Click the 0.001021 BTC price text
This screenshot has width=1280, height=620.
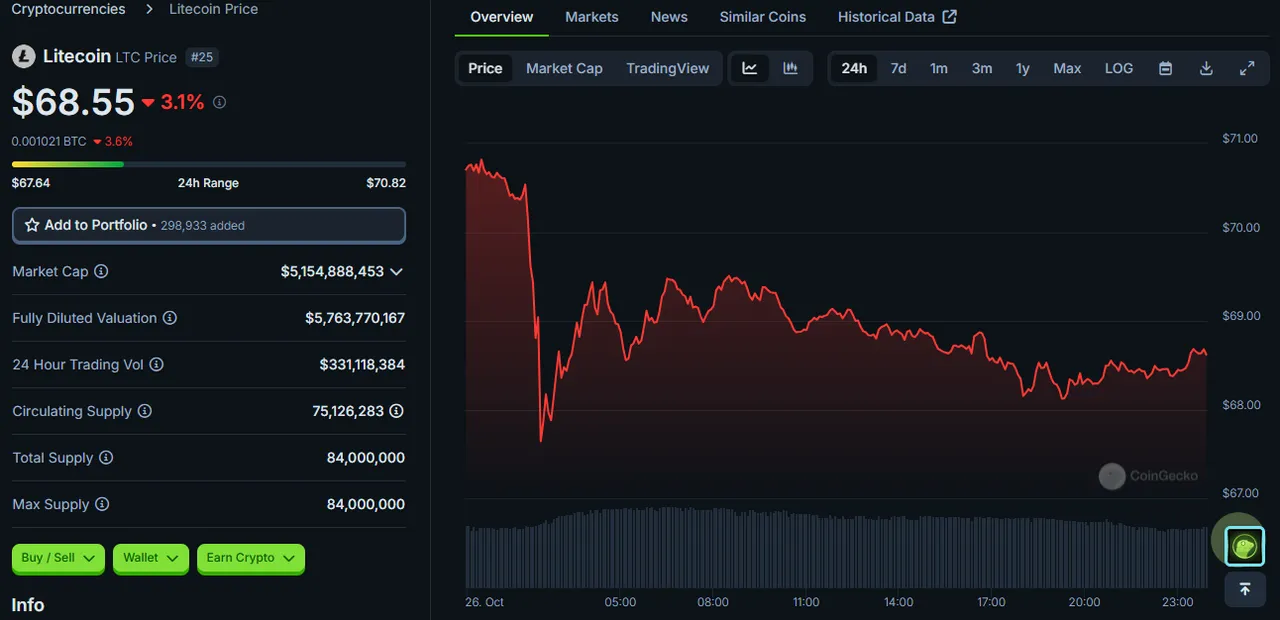coord(49,141)
